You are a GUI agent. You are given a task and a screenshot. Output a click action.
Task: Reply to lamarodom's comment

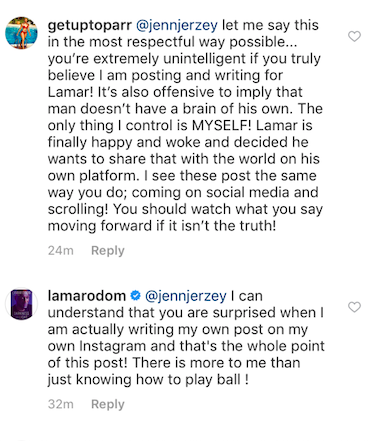point(108,404)
